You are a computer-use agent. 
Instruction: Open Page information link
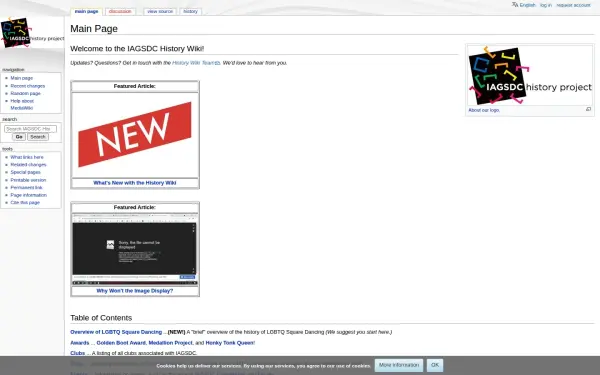click(29, 195)
